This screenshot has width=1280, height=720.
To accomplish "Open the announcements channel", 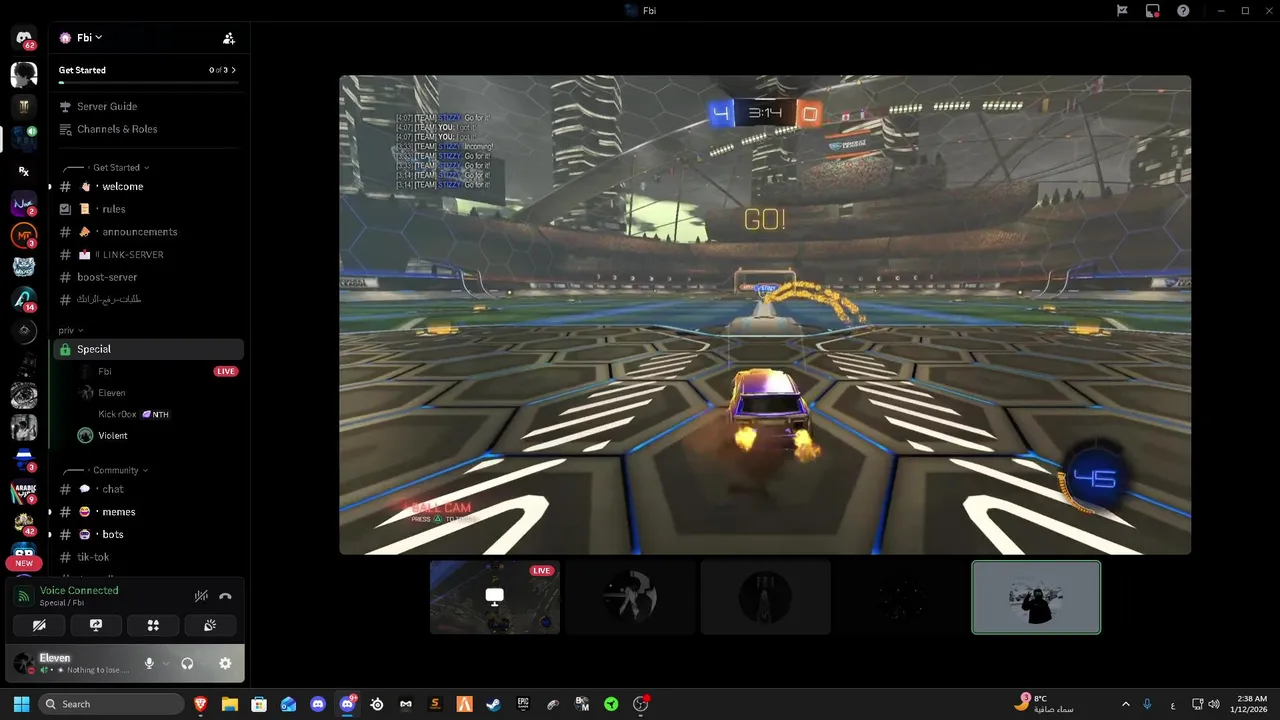I will point(148,232).
